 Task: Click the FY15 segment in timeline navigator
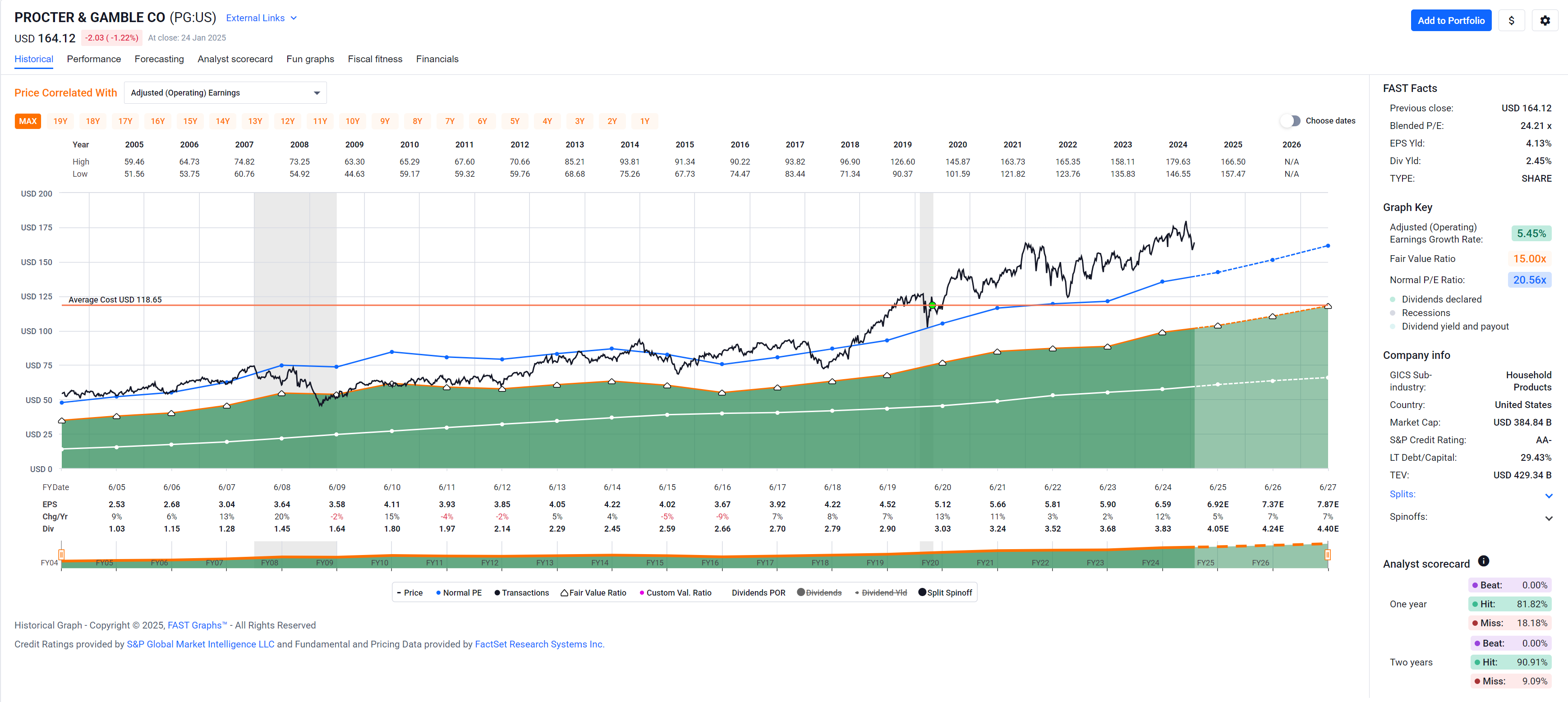(655, 563)
